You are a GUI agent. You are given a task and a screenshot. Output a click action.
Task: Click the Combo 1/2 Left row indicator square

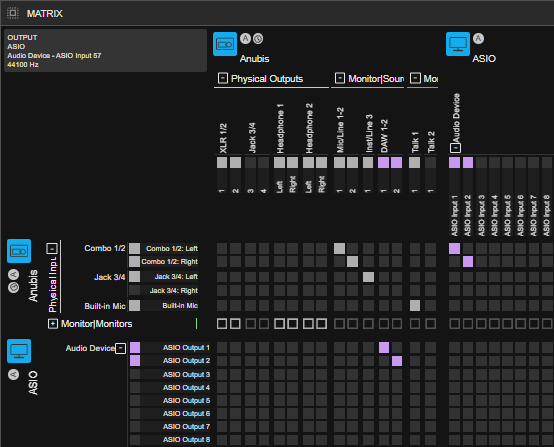click(134, 248)
